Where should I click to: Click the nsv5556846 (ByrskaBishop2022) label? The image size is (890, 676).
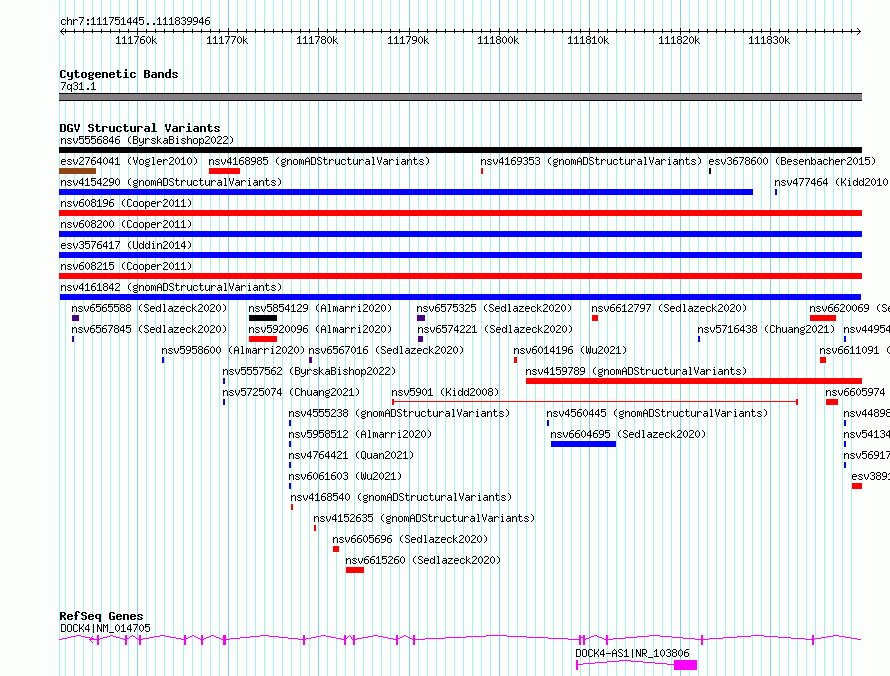[x=147, y=140]
